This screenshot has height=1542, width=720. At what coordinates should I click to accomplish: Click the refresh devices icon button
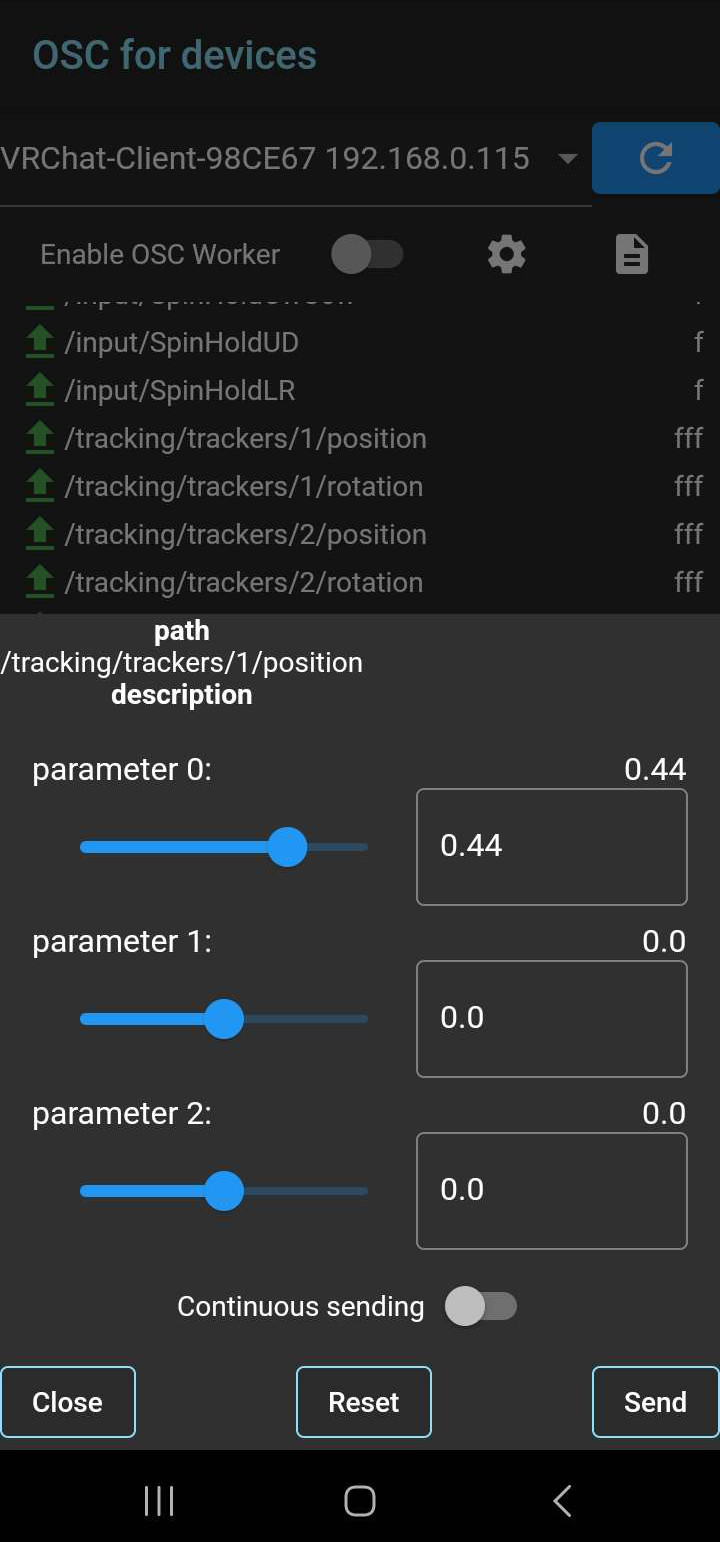tap(655, 158)
